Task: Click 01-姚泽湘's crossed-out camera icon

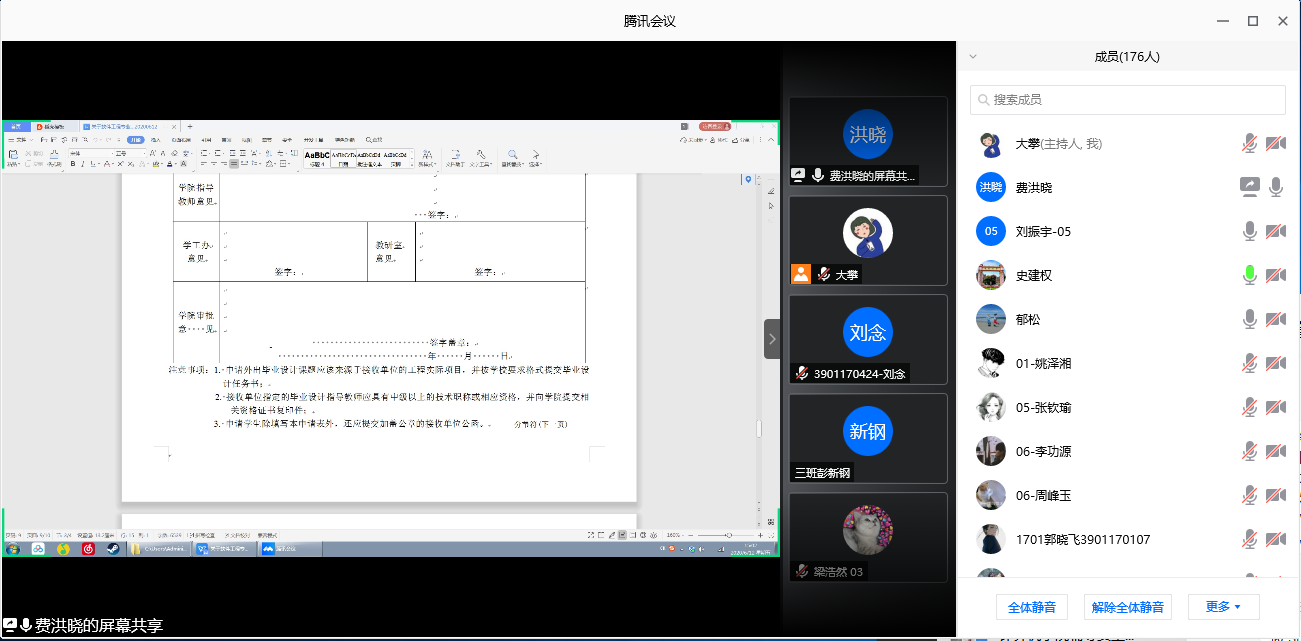Action: point(1276,363)
